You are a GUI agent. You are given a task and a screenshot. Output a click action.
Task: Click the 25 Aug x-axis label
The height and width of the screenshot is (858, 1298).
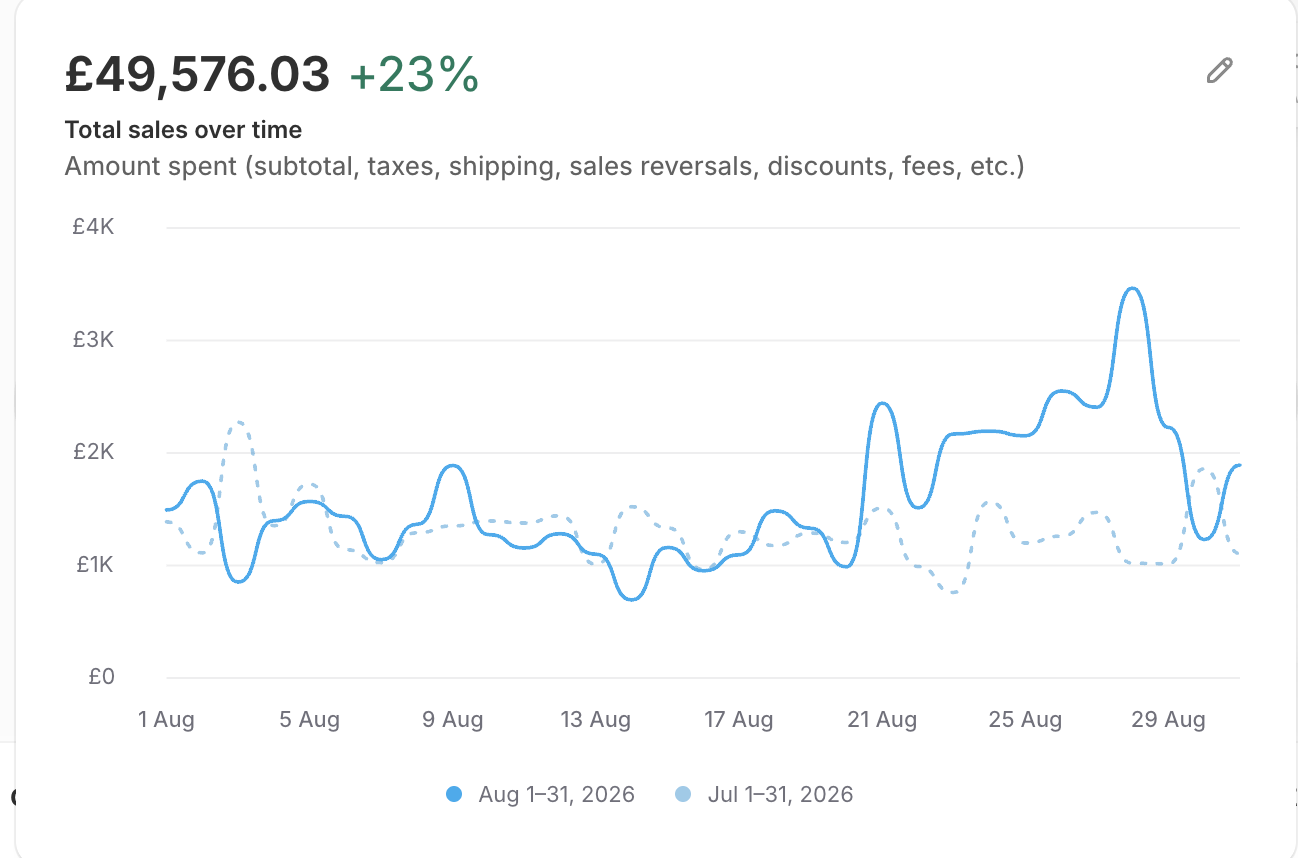click(1025, 719)
